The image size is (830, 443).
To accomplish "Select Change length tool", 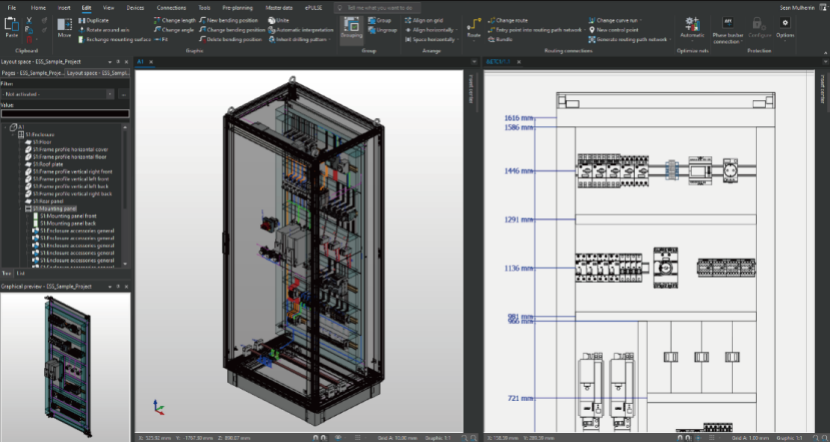I will (175, 21).
